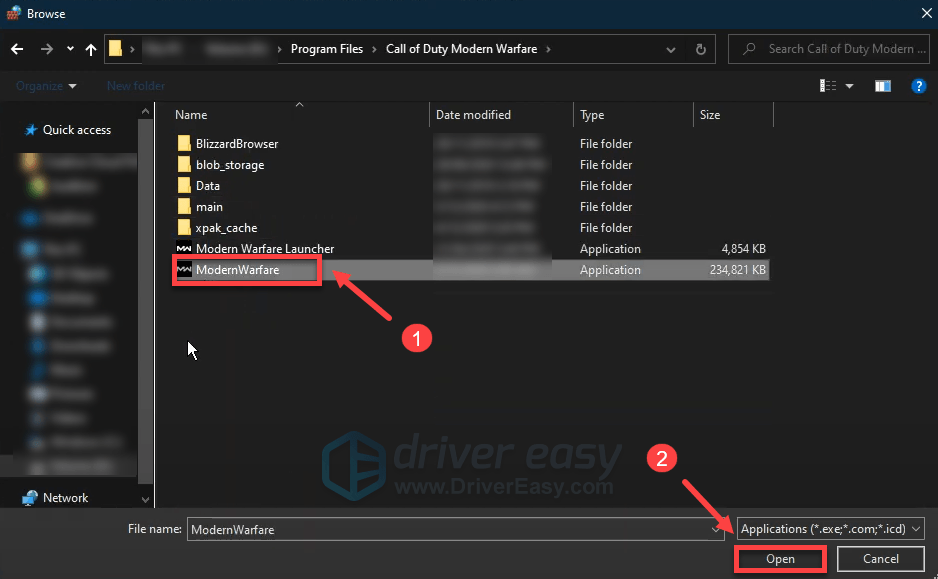Image resolution: width=938 pixels, height=579 pixels.
Task: Open the File name dropdown arrow
Action: point(713,528)
